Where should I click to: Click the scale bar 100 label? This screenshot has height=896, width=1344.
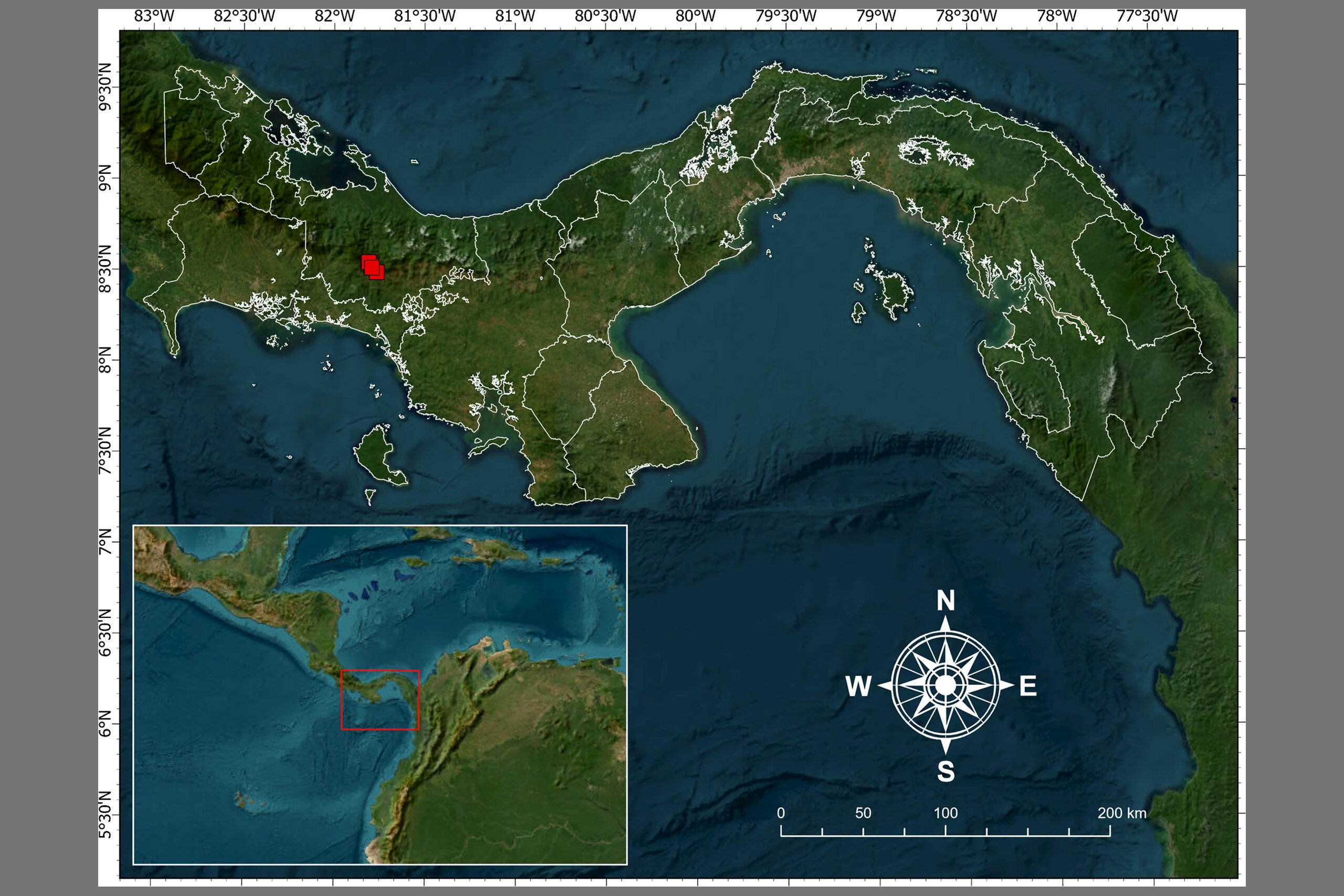click(x=945, y=813)
